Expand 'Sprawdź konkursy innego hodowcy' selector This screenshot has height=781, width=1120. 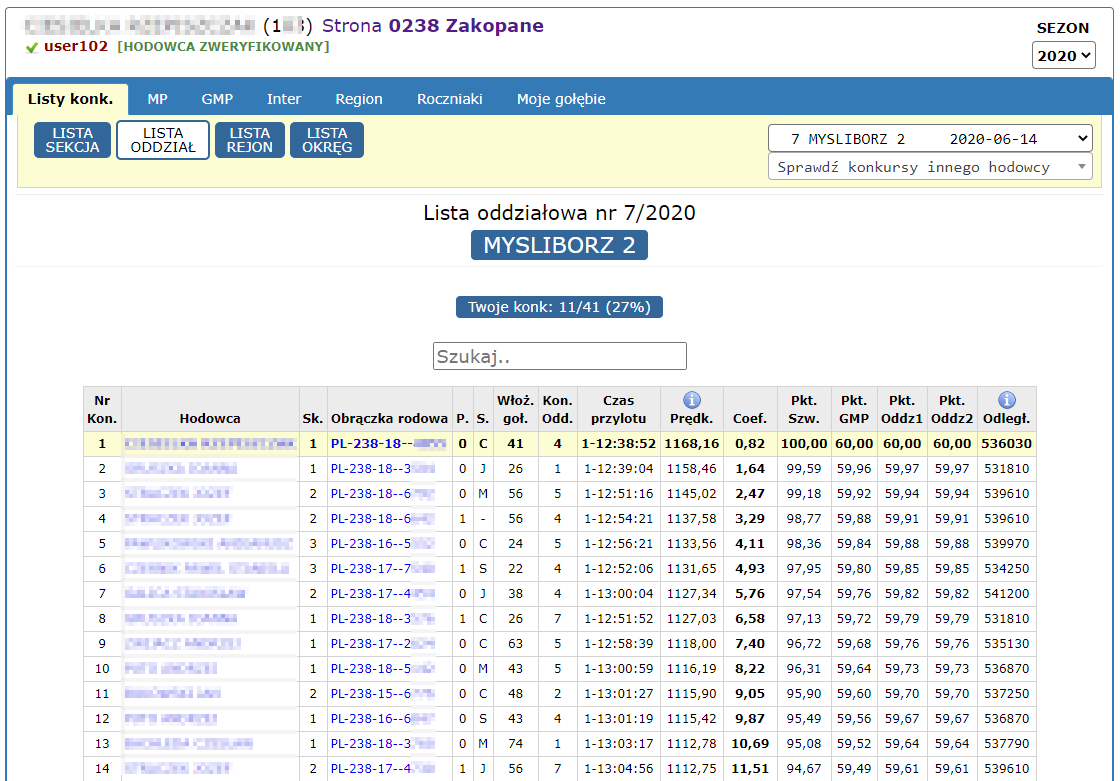pos(929,167)
